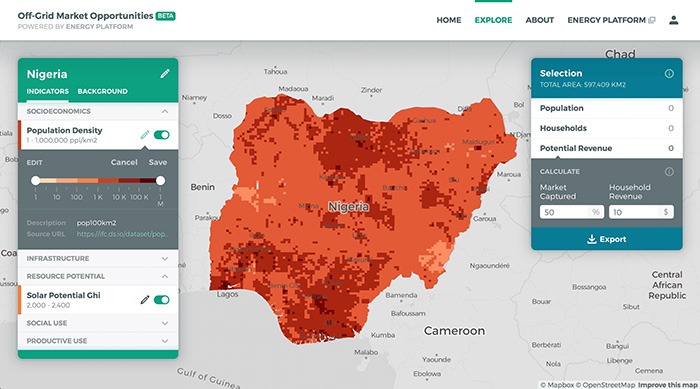Collapse the Socioeconomics section
This screenshot has width=700, height=389.
click(x=165, y=111)
